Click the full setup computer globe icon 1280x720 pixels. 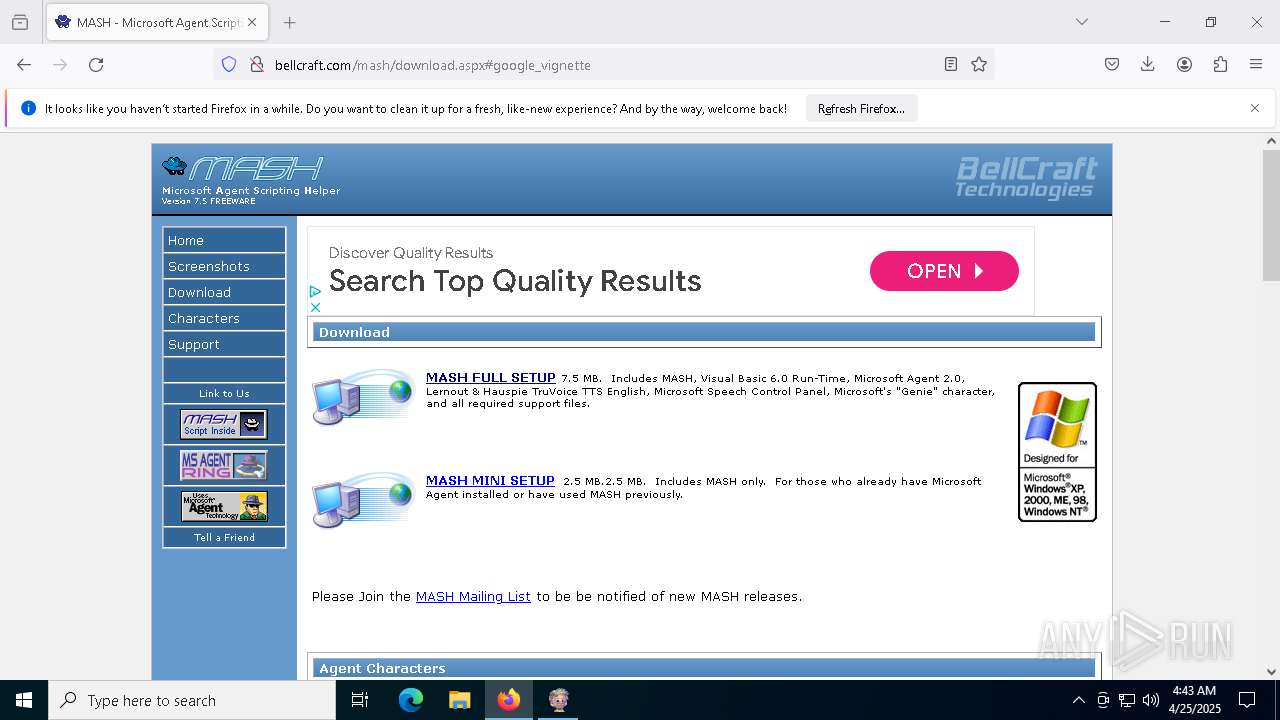[363, 397]
